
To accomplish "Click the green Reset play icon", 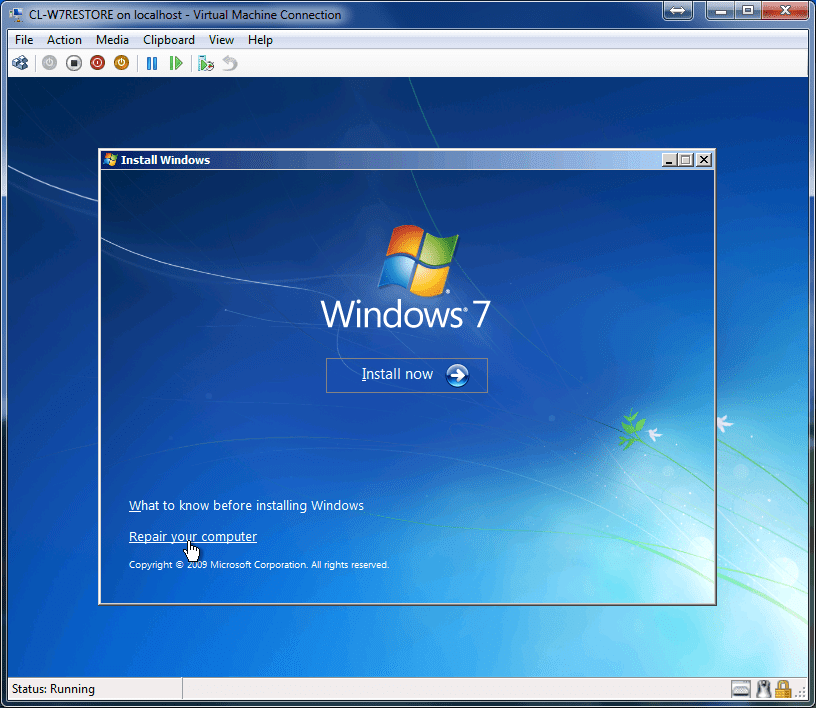I will coord(176,64).
